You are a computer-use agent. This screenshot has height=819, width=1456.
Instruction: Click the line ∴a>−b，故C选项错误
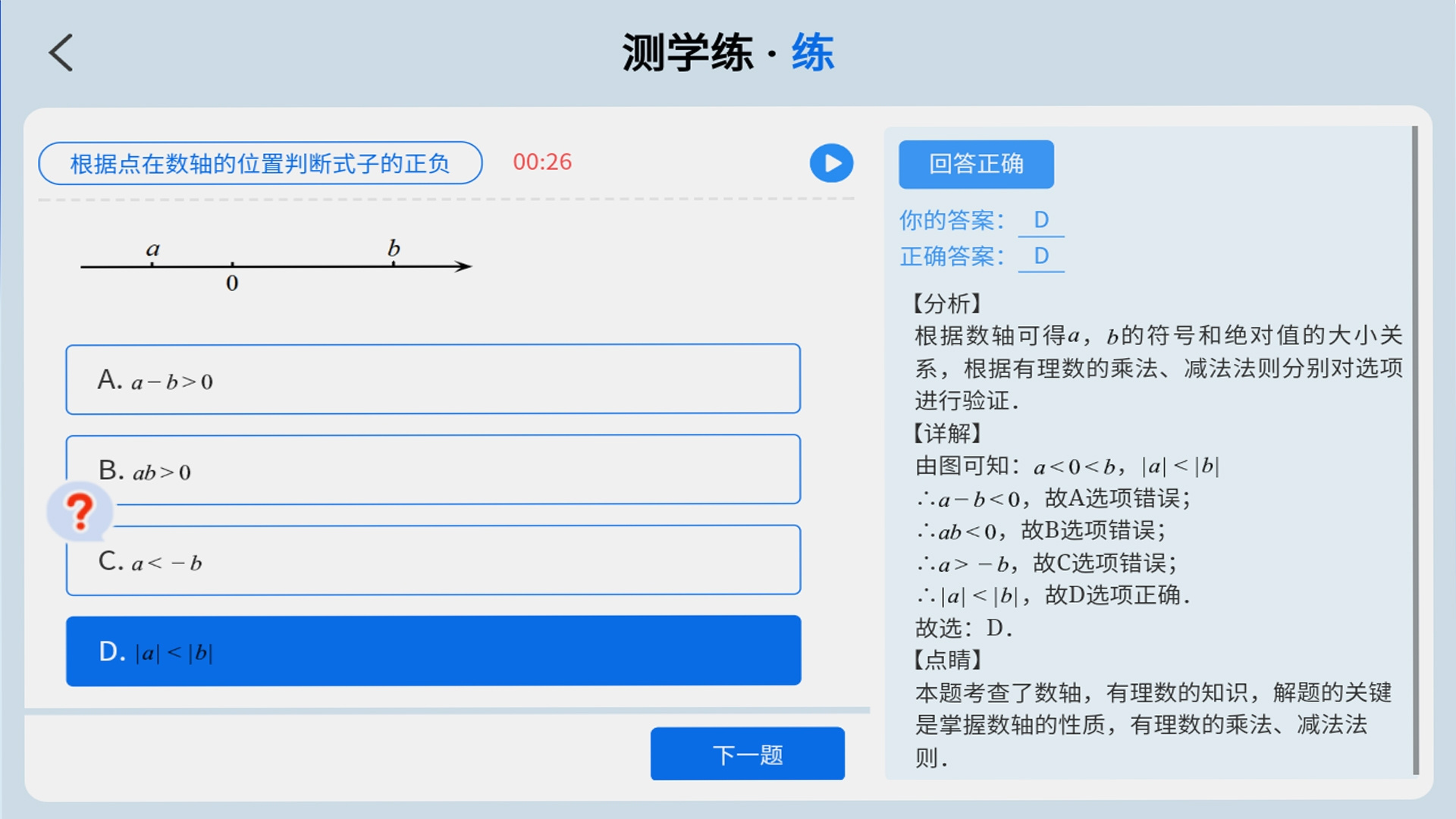[1046, 563]
